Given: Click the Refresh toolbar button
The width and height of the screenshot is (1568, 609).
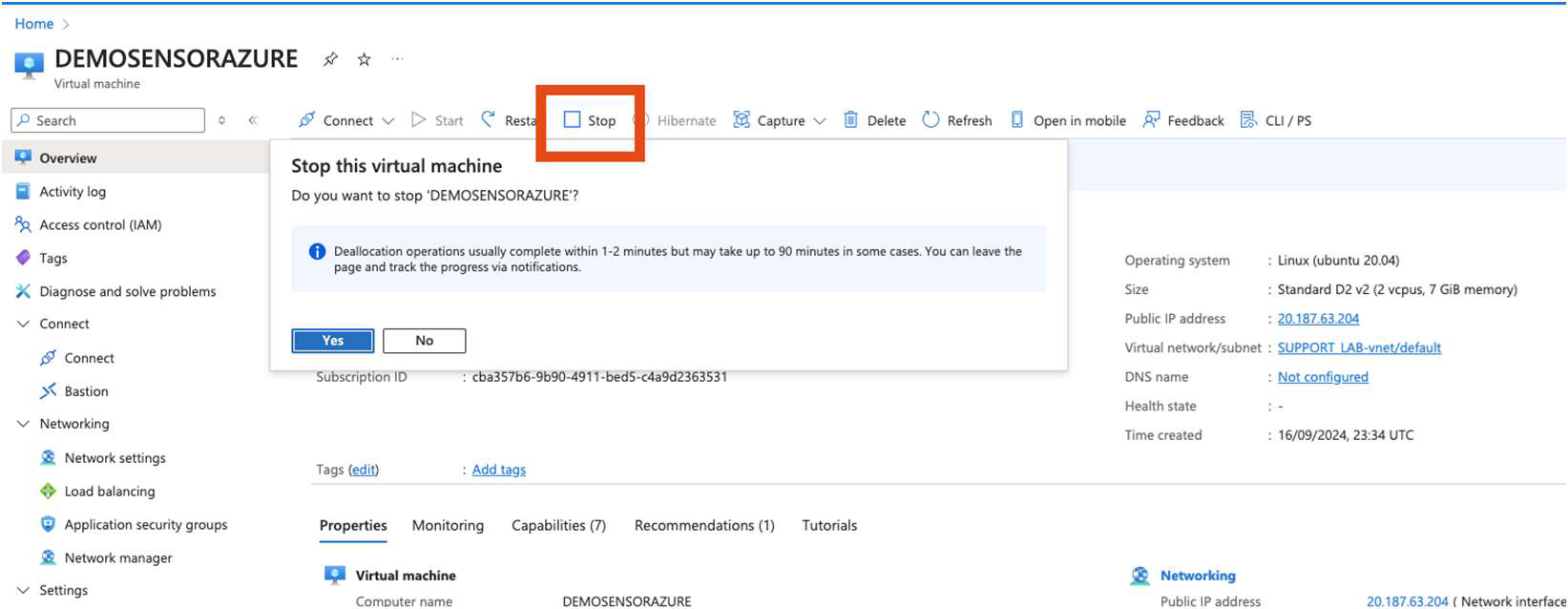Looking at the screenshot, I should [x=957, y=120].
